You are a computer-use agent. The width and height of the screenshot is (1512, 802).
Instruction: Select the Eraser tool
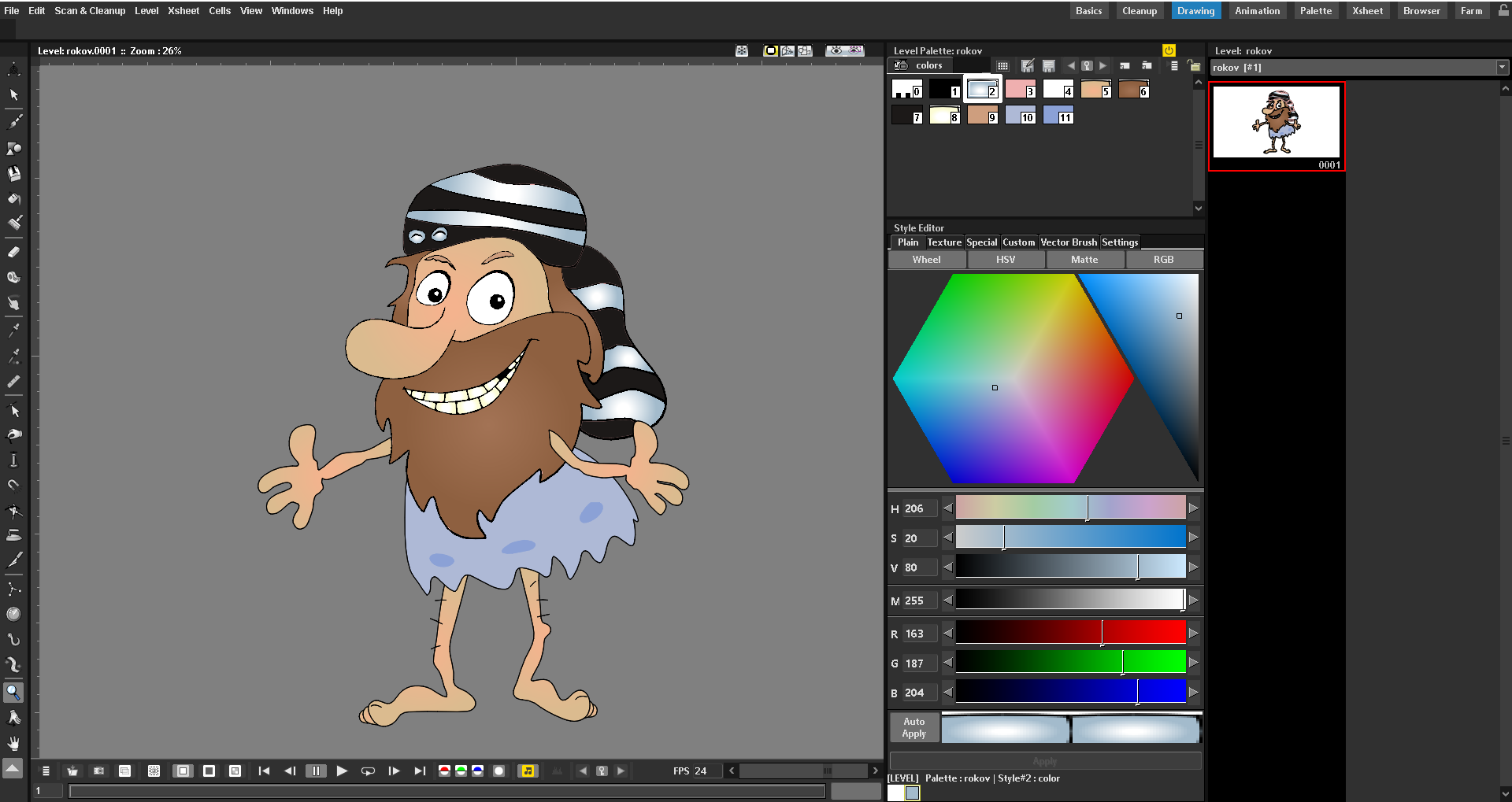tap(13, 252)
